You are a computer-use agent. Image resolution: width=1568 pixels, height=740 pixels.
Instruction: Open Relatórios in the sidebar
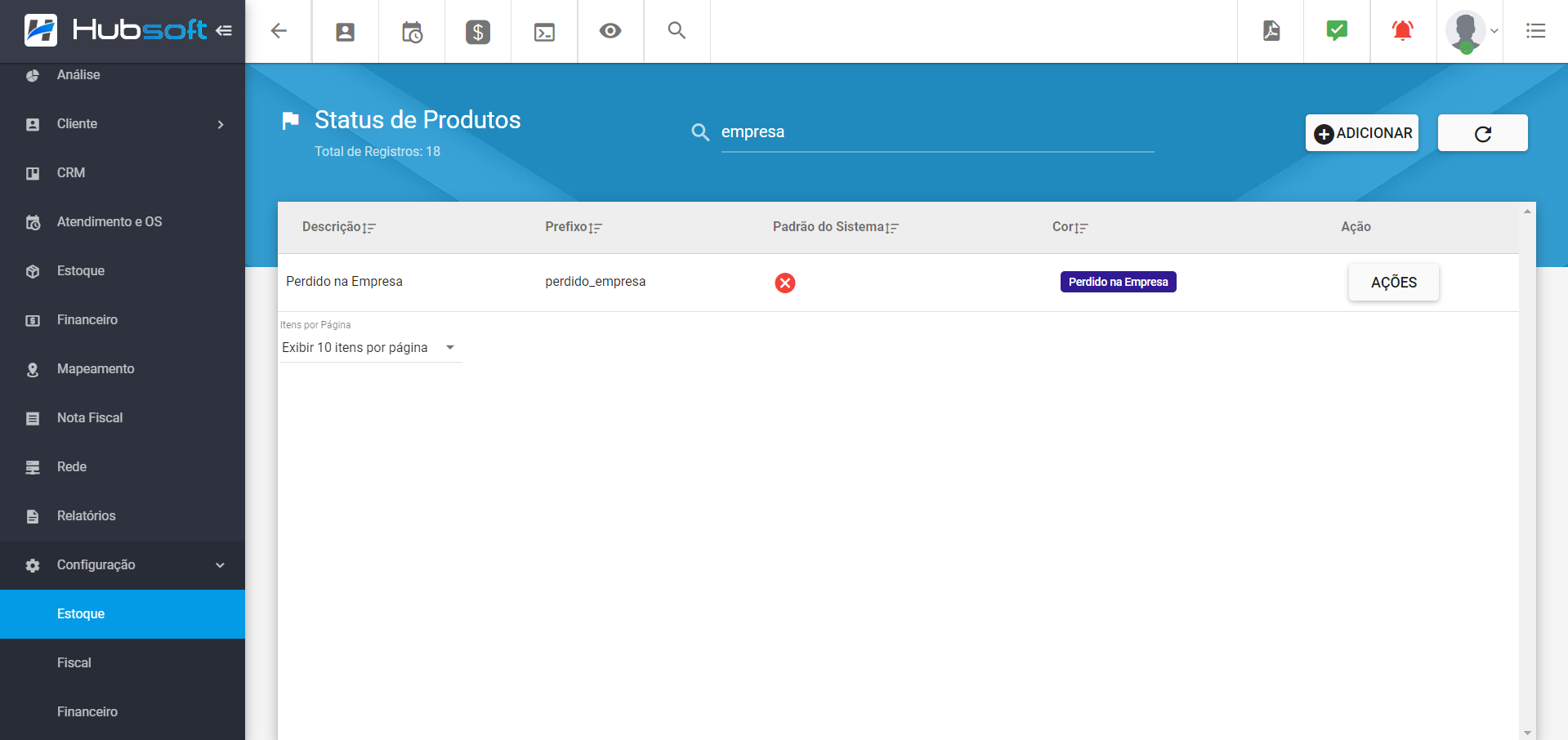[123, 516]
